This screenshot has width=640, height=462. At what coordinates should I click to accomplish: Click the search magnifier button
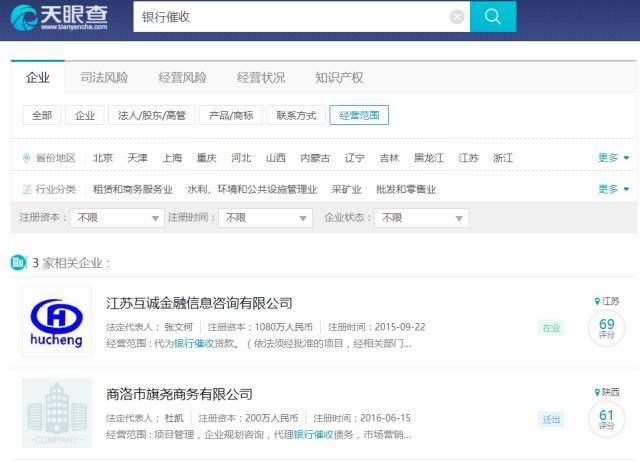point(493,17)
